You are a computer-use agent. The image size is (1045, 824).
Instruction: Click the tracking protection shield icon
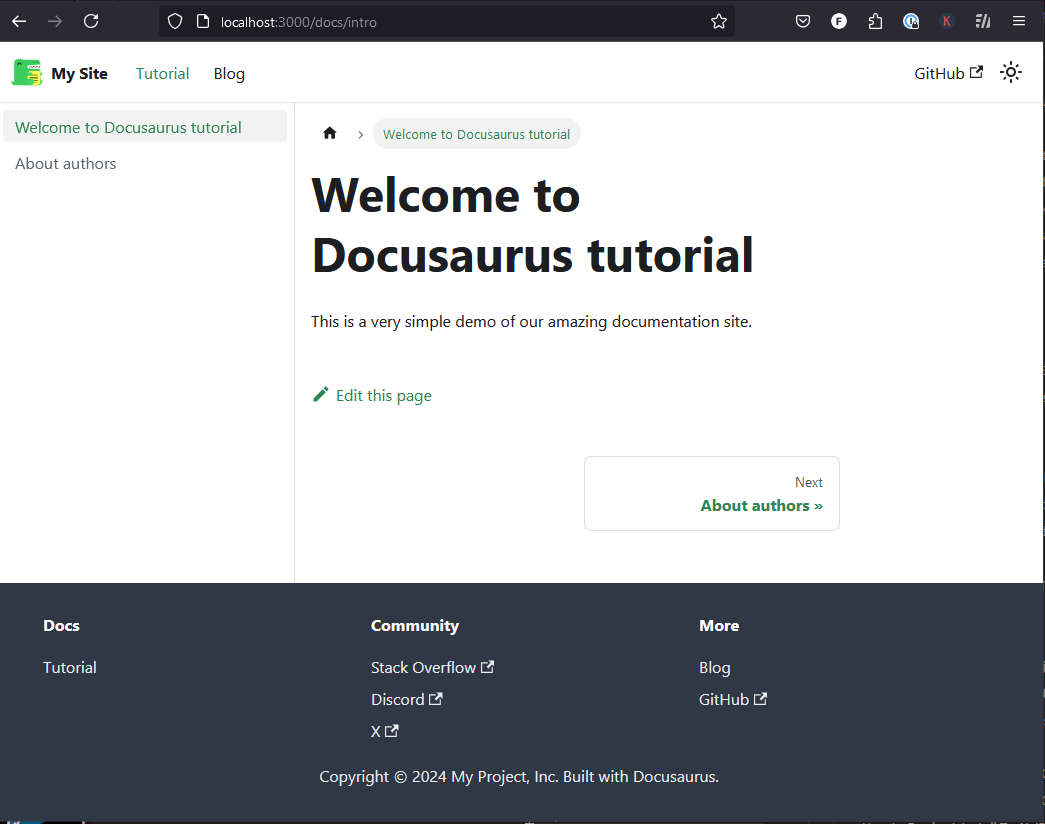[x=175, y=21]
